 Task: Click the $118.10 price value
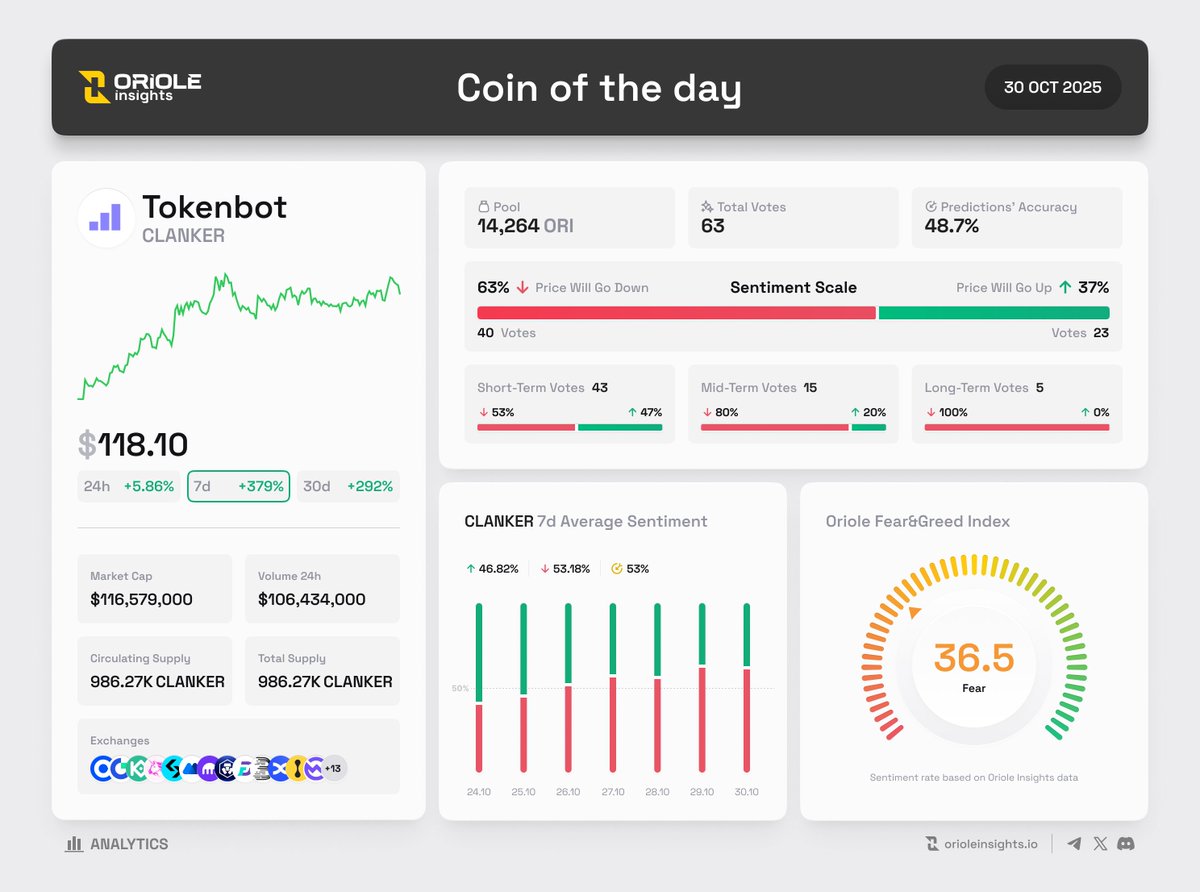[x=133, y=445]
